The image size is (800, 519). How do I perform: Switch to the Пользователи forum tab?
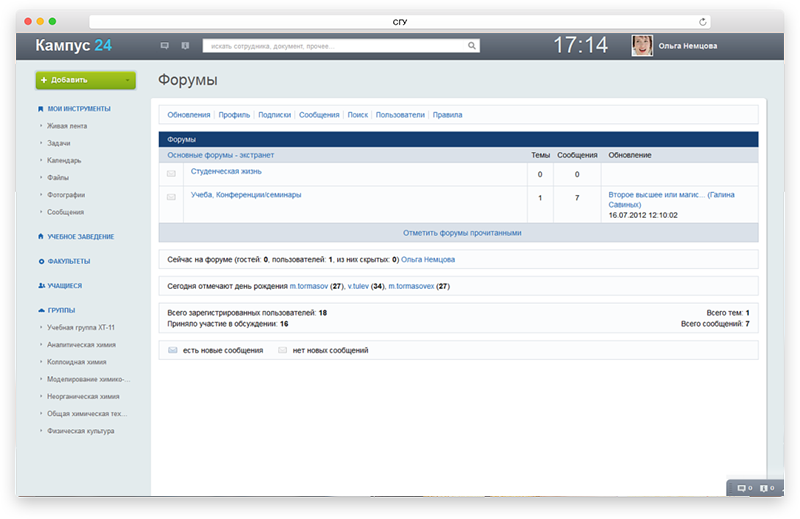pyautogui.click(x=400, y=115)
